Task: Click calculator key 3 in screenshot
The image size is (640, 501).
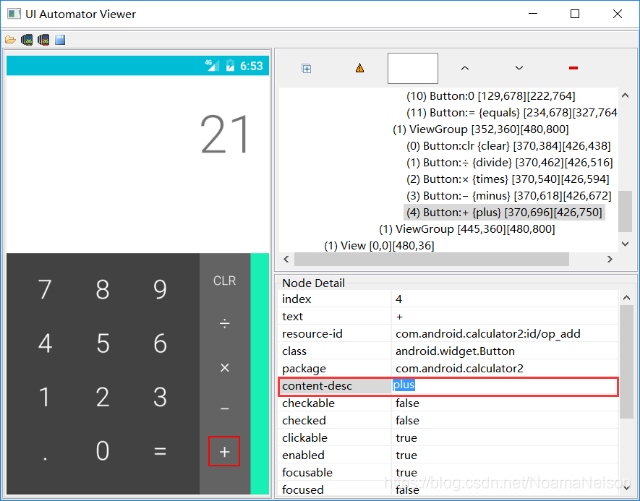Action: pyautogui.click(x=160, y=397)
